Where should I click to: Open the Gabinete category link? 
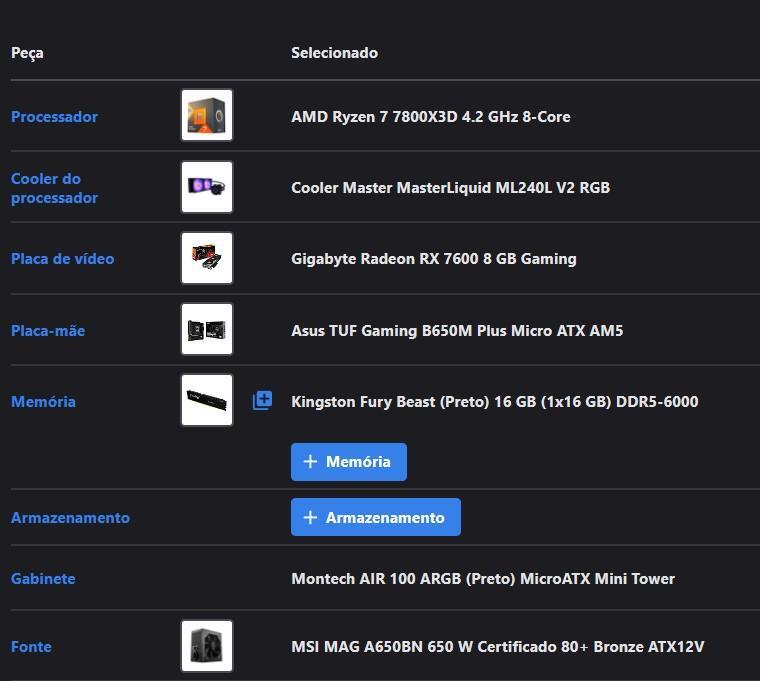point(43,578)
